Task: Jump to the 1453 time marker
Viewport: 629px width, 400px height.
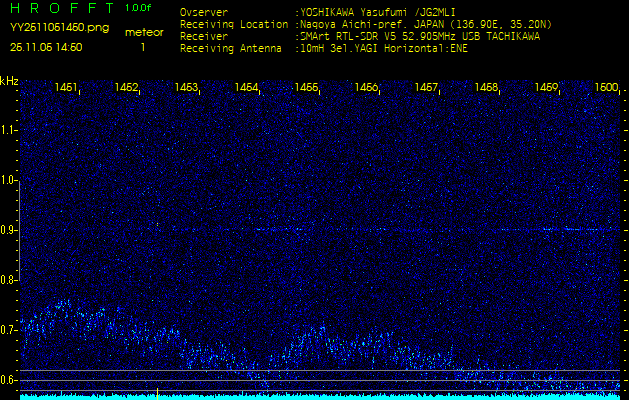Action: point(186,88)
